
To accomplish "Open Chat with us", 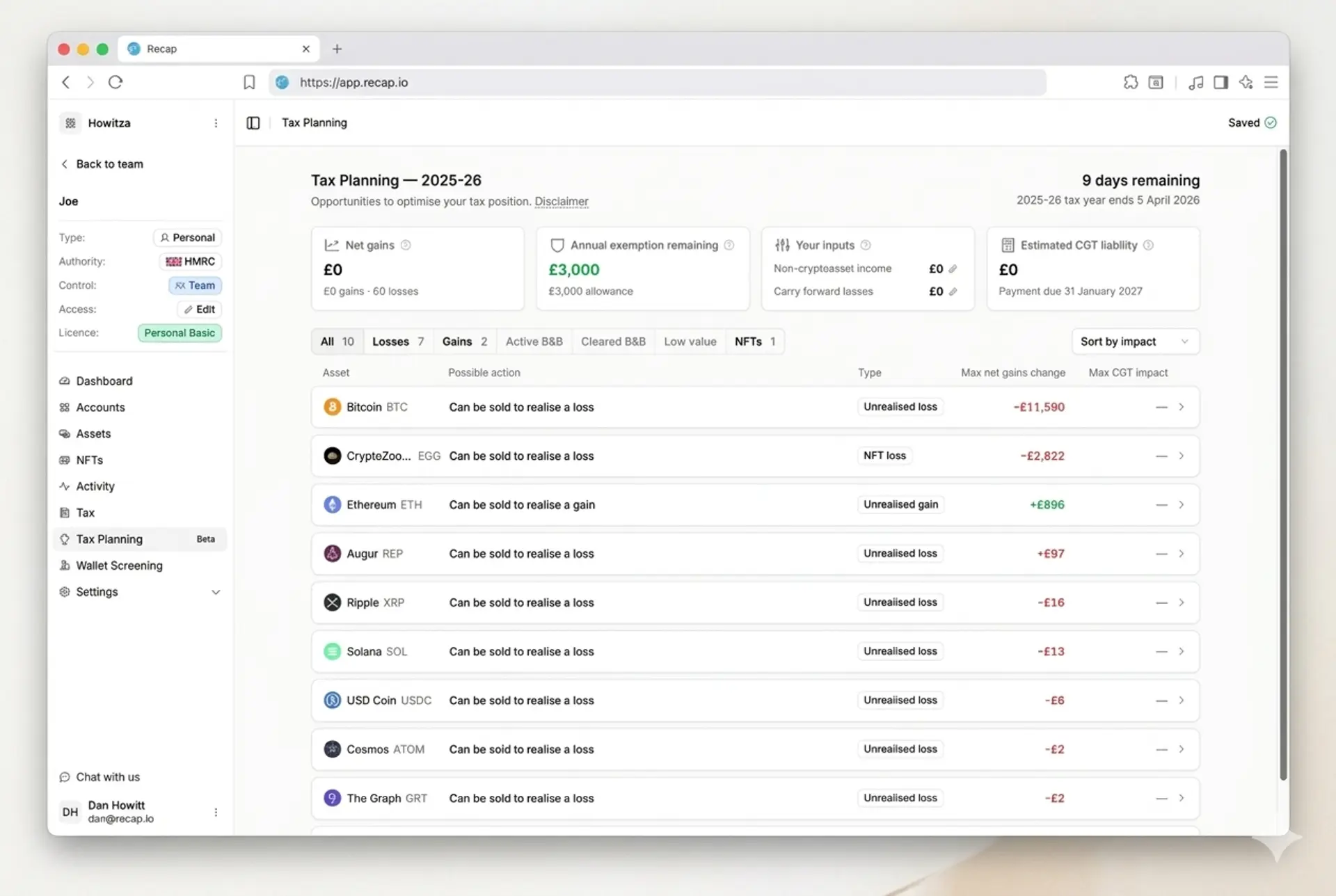I will tap(100, 777).
